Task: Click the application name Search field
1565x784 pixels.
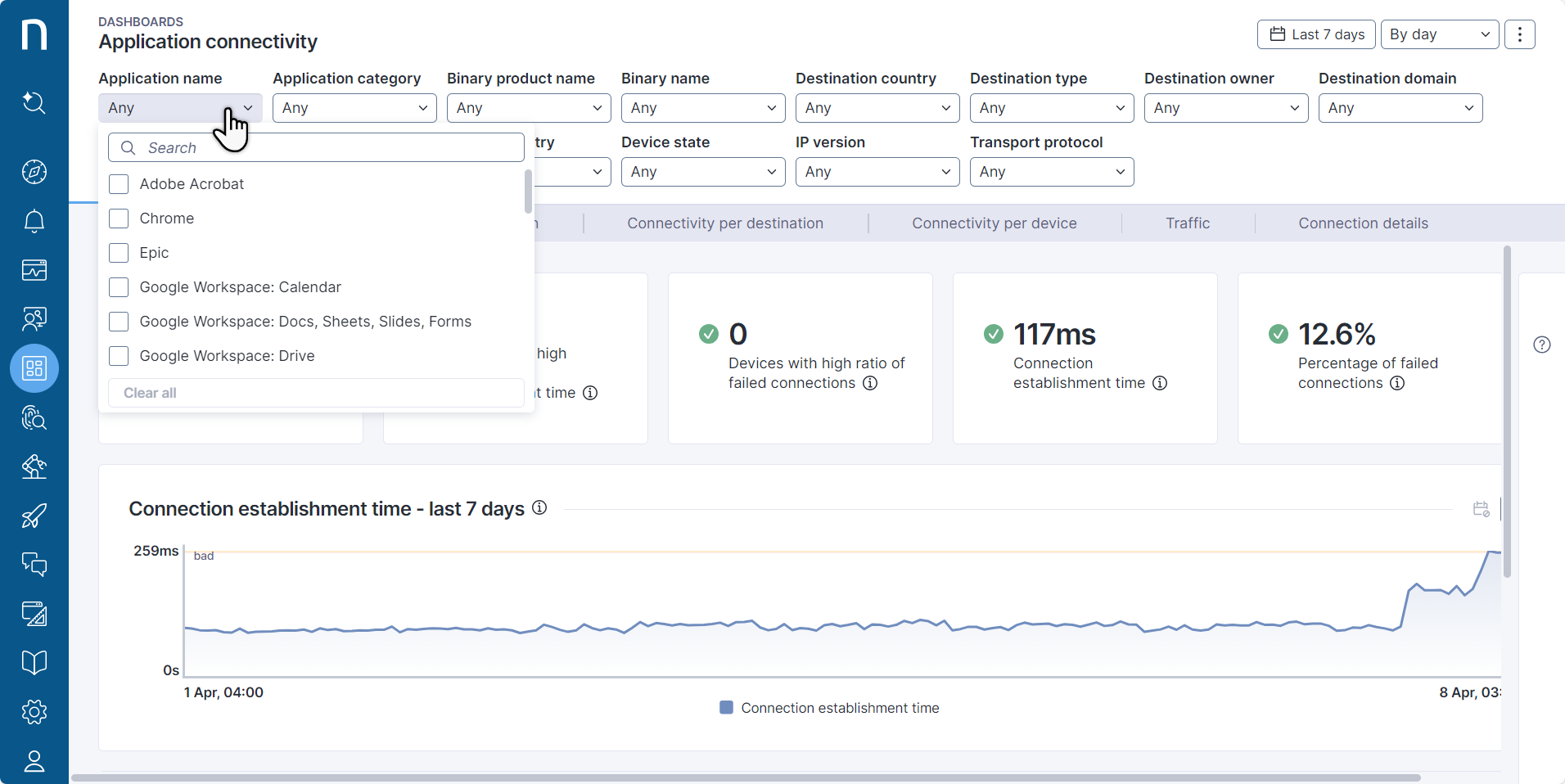Action: tap(327, 148)
